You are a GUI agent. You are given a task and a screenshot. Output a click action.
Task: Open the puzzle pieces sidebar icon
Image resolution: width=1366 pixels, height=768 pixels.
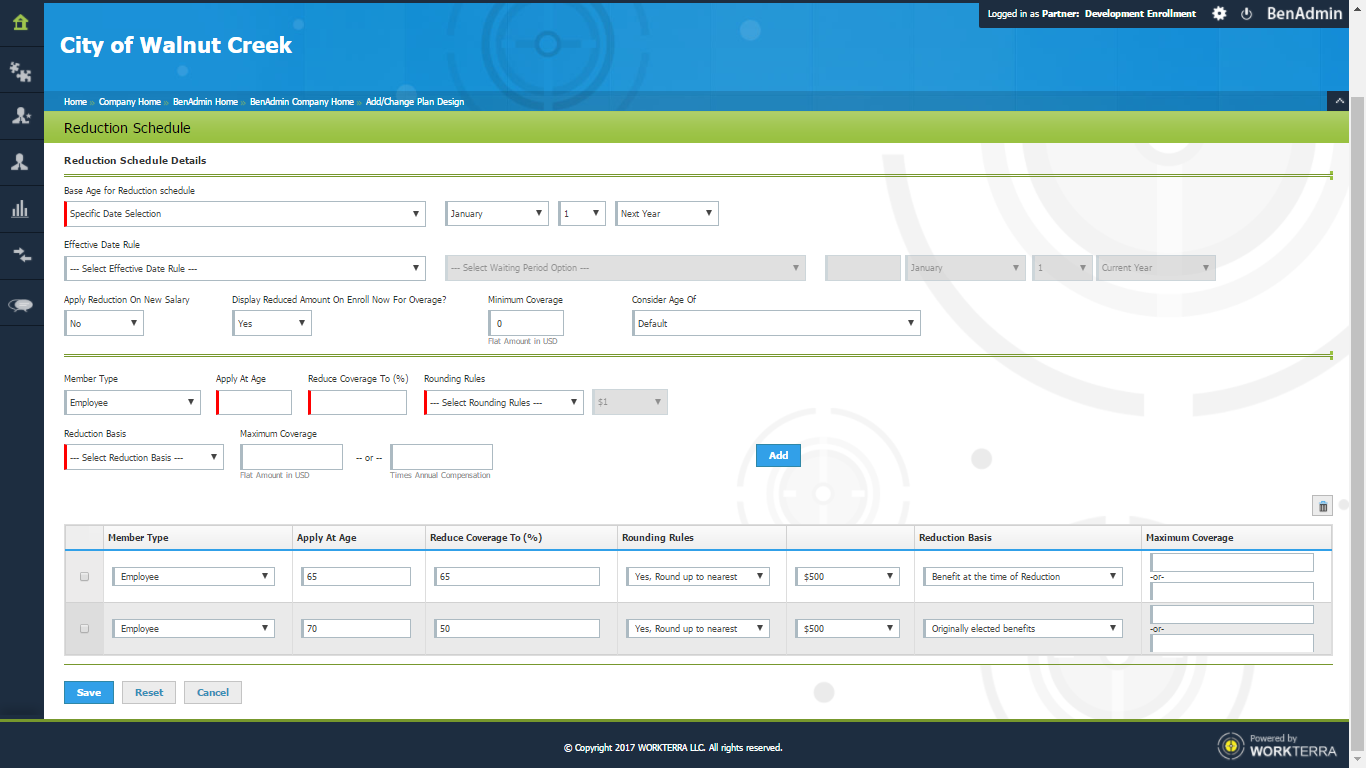click(20, 71)
